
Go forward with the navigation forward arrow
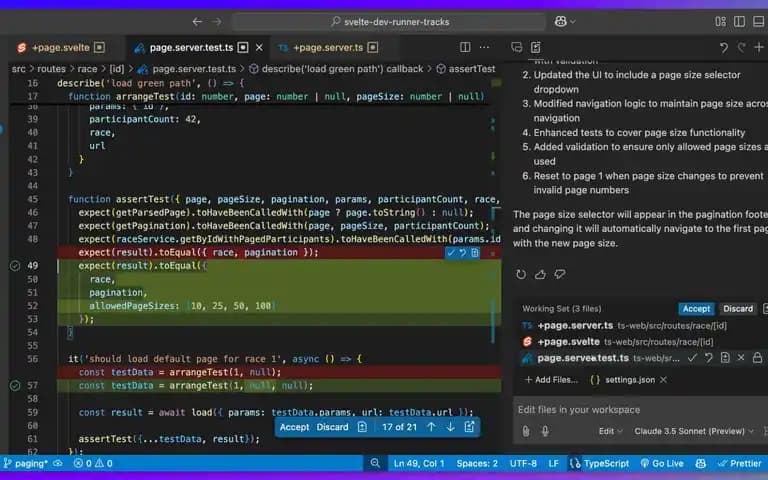tap(216, 22)
